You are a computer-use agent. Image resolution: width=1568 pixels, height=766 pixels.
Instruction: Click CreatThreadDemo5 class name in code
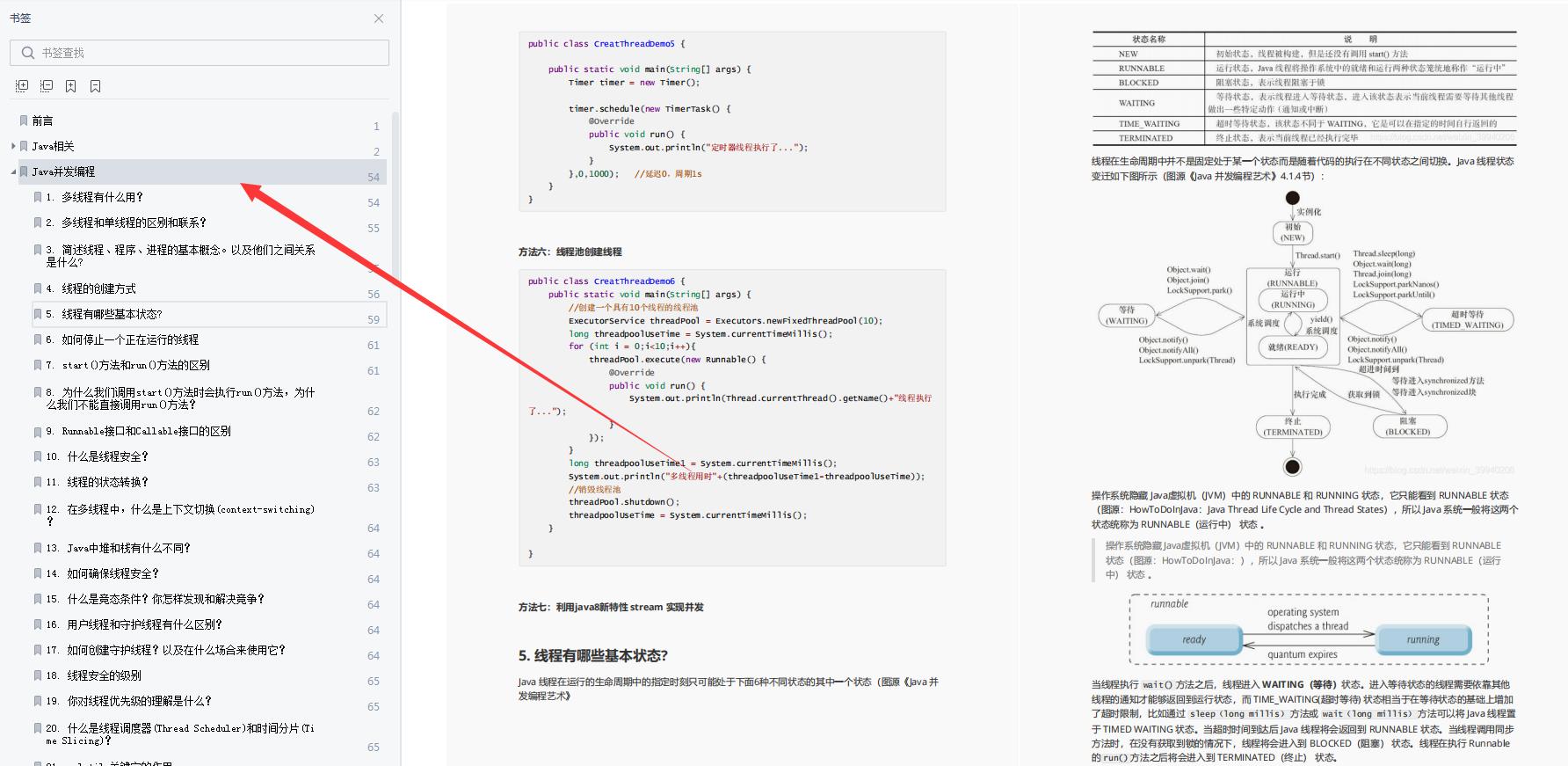[634, 43]
